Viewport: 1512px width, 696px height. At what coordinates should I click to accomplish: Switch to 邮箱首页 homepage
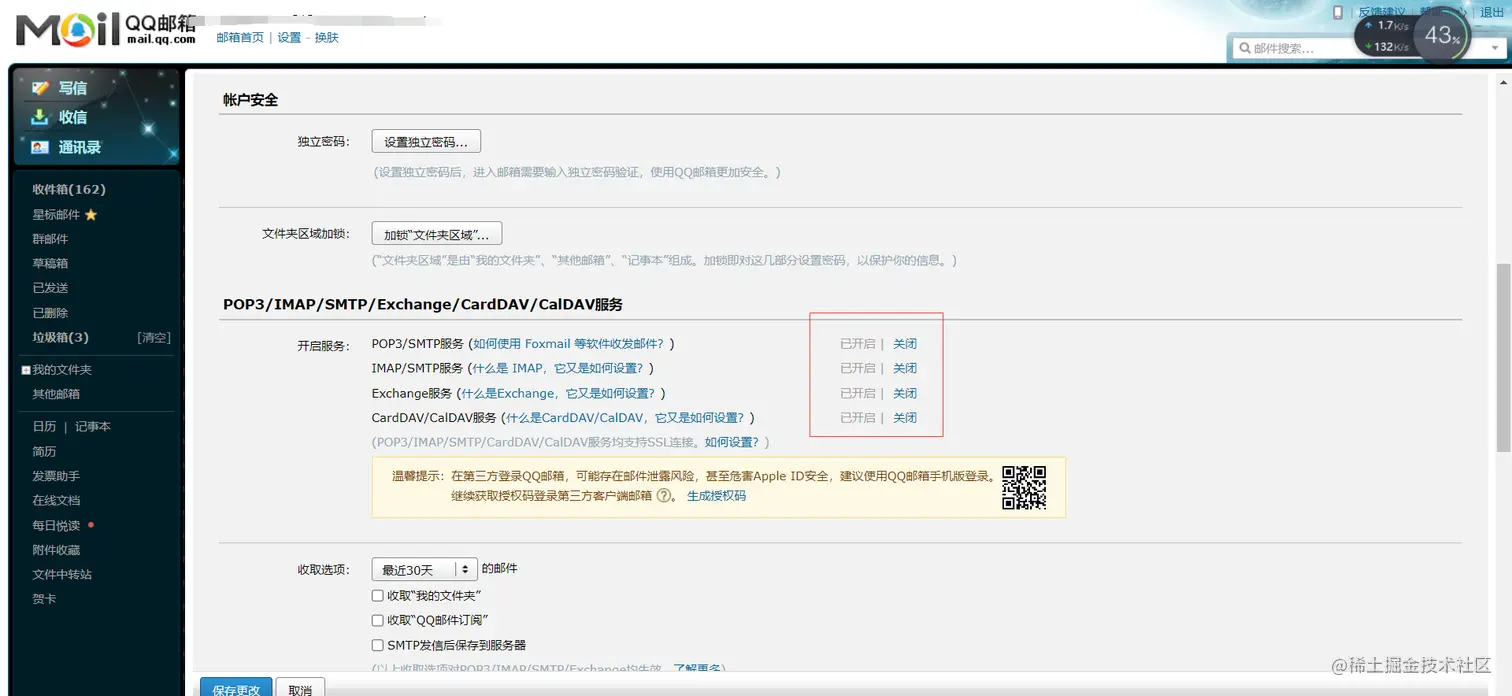pos(241,37)
